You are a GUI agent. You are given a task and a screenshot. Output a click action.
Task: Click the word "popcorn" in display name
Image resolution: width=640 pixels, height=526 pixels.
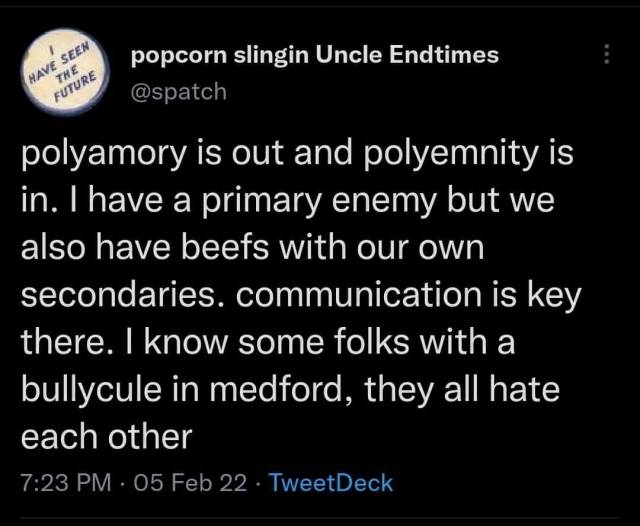pyautogui.click(x=177, y=55)
